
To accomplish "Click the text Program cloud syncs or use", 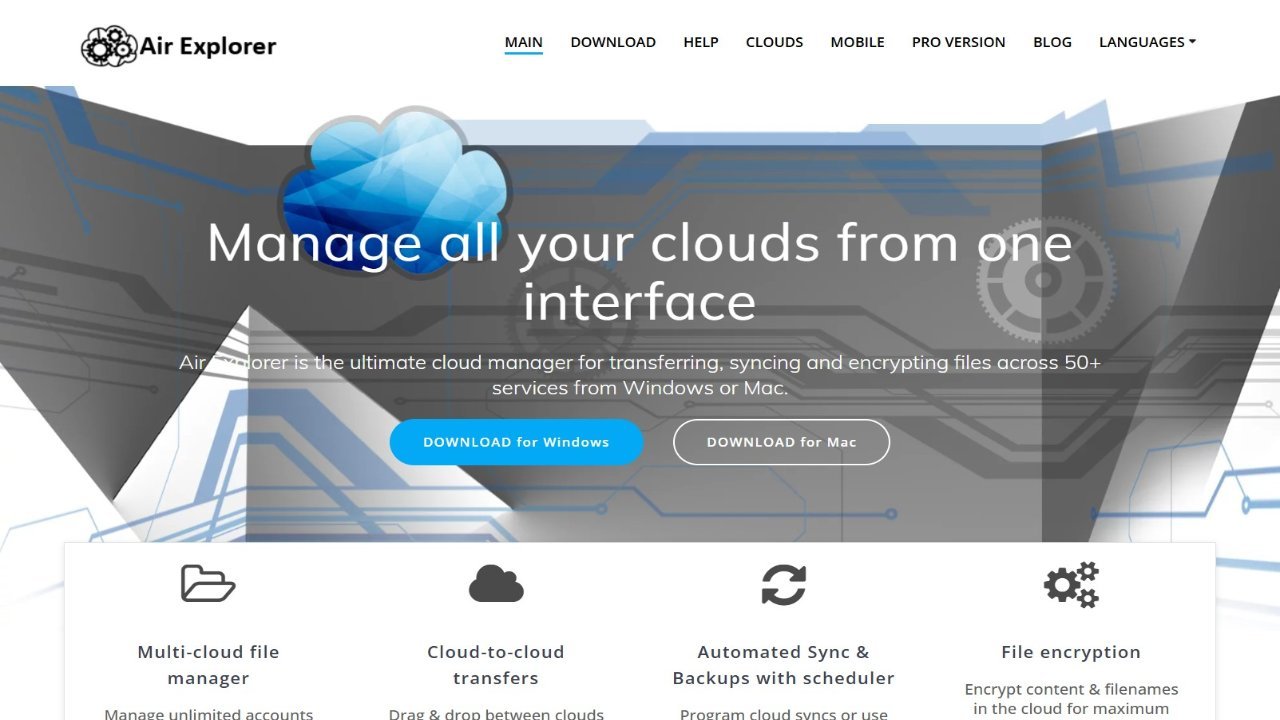I will (784, 714).
